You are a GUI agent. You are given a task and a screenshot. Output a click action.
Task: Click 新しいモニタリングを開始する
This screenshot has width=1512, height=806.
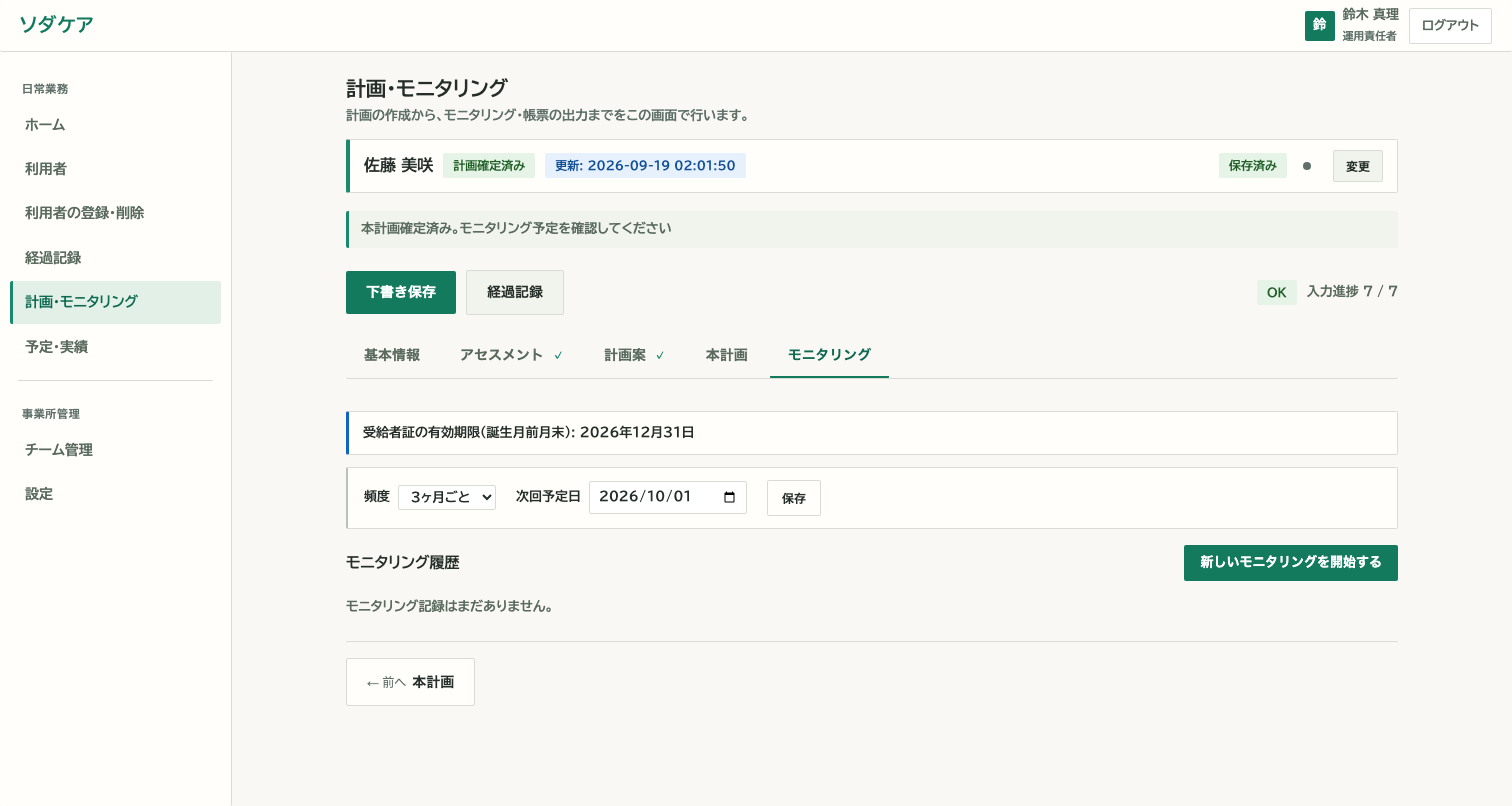coord(1291,563)
